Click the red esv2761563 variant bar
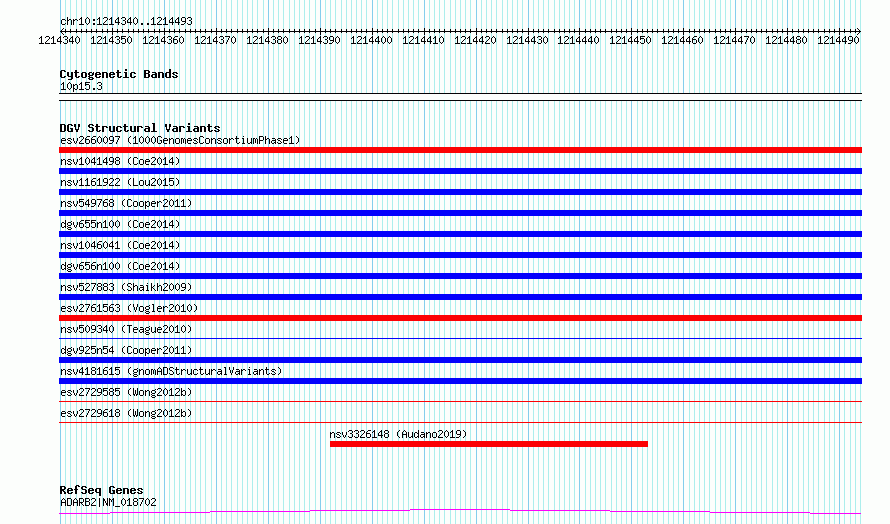Viewport: 890px width, 524px height. point(460,318)
